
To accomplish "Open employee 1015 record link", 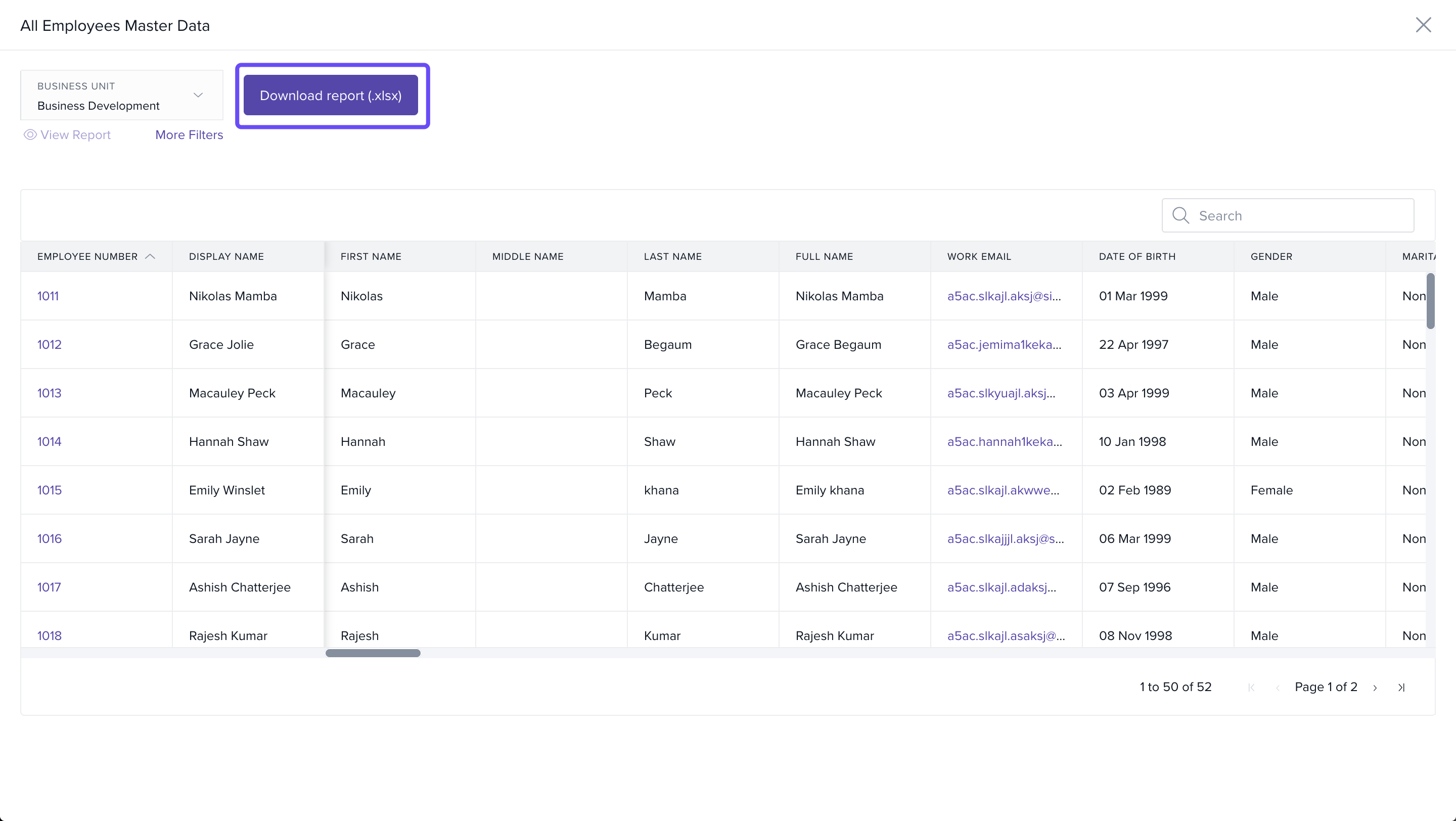I will 49,490.
